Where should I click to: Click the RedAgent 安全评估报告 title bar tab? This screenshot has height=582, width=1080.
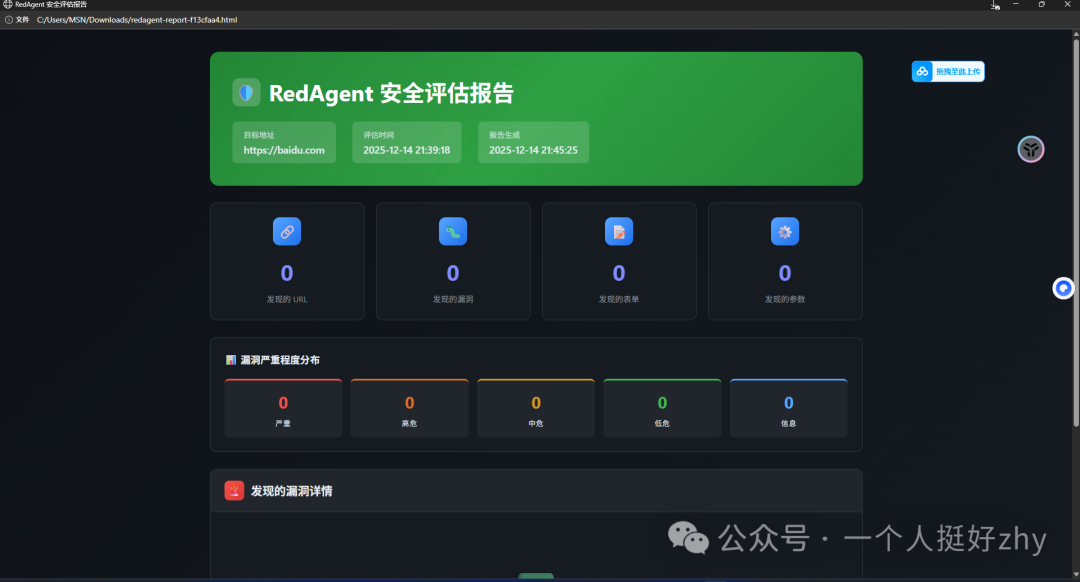[48, 4]
